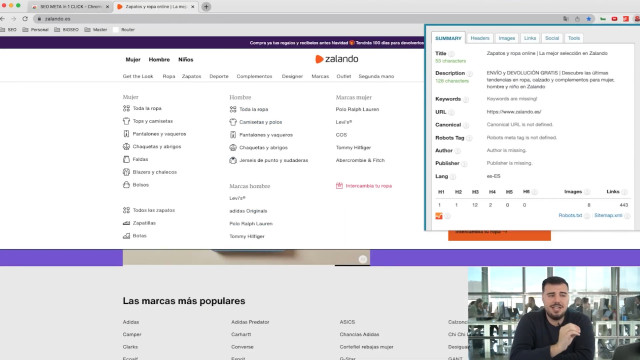This screenshot has height=360, width=640.
Task: Open the Images tab in SEO panel
Action: [x=507, y=38]
